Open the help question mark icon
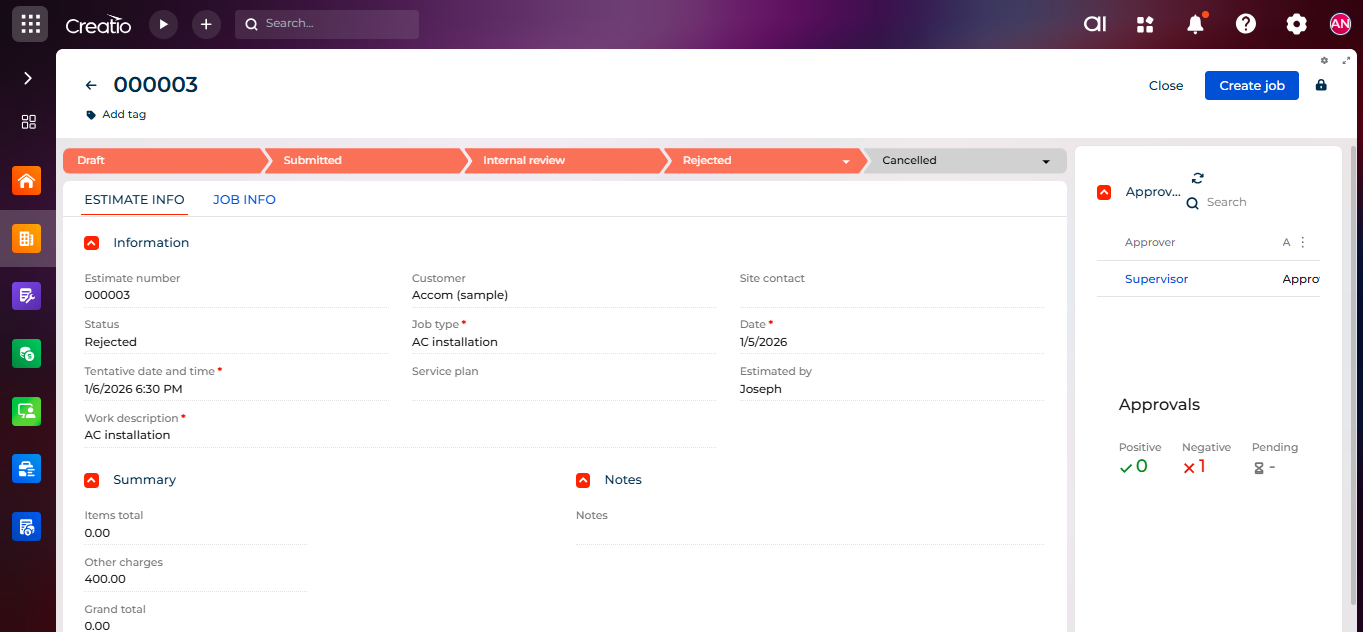This screenshot has width=1363, height=632. (x=1245, y=24)
